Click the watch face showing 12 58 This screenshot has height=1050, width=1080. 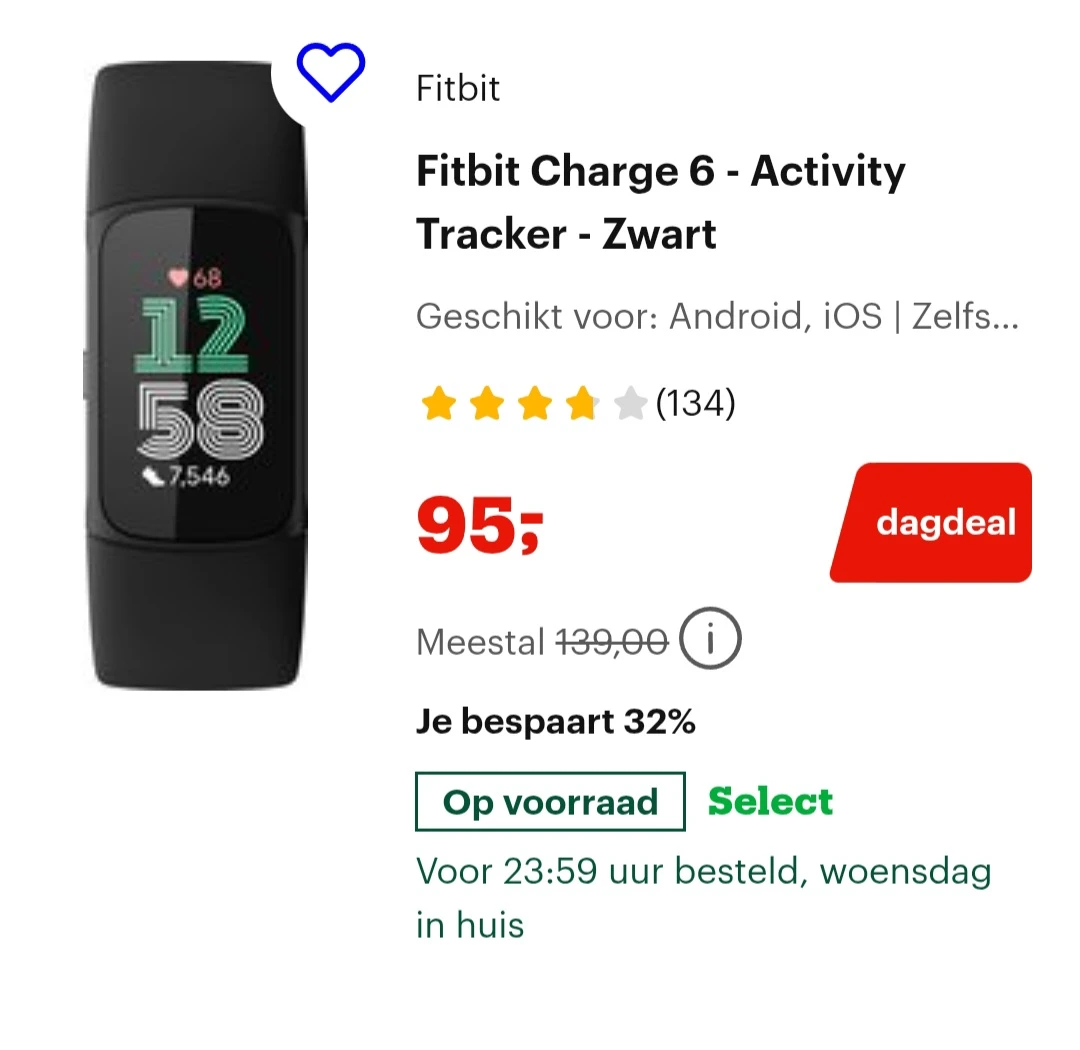point(197,375)
